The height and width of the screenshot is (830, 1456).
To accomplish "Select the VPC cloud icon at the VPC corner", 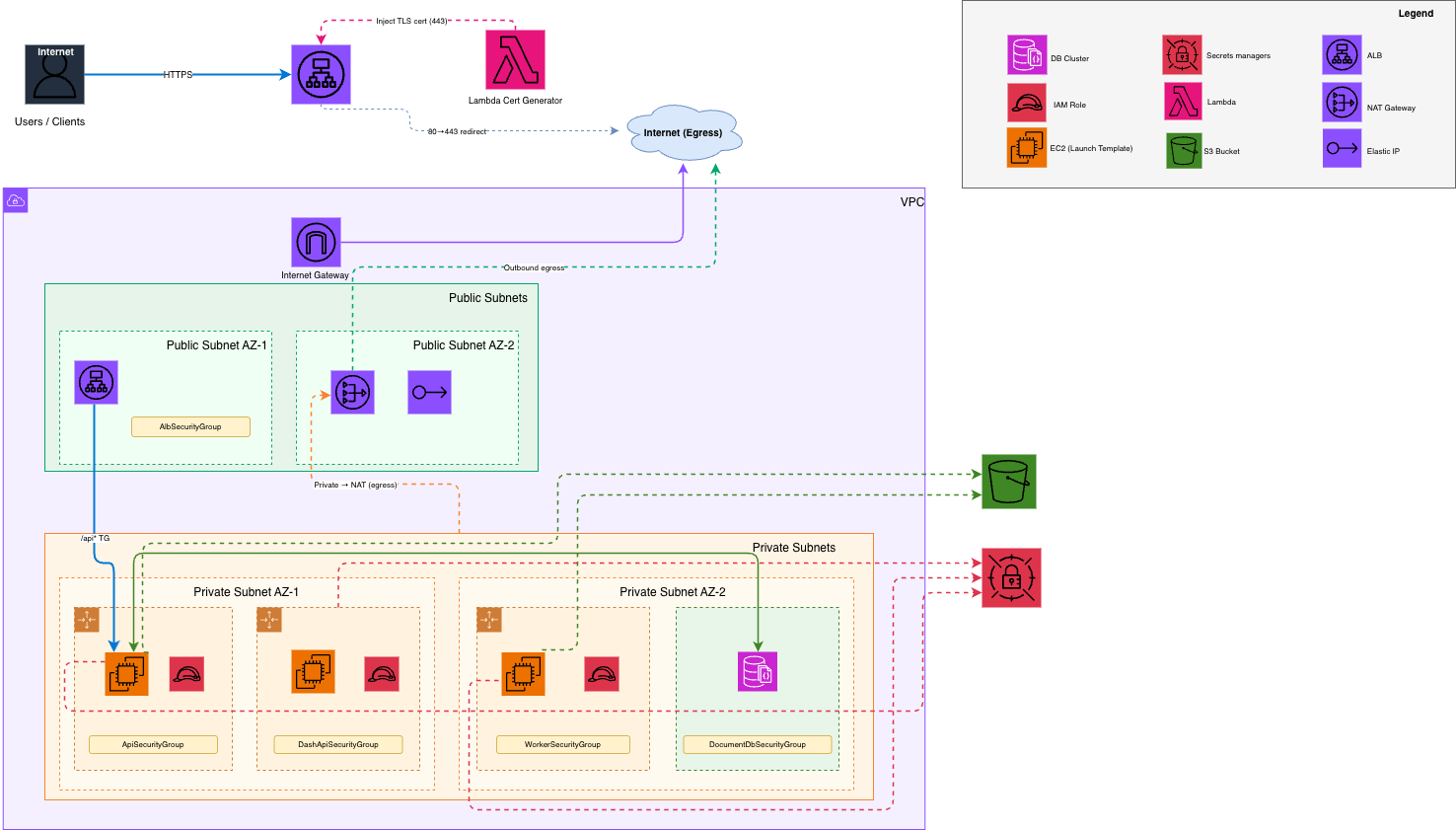I will click(x=16, y=200).
